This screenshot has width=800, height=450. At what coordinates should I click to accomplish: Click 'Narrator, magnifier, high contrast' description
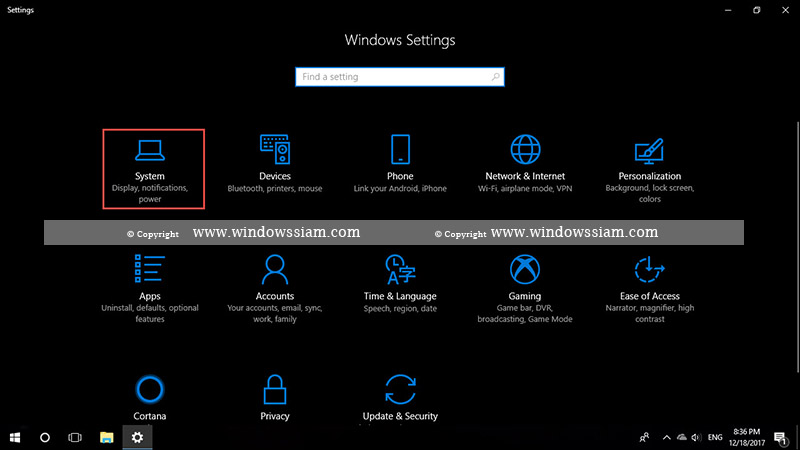(649, 313)
